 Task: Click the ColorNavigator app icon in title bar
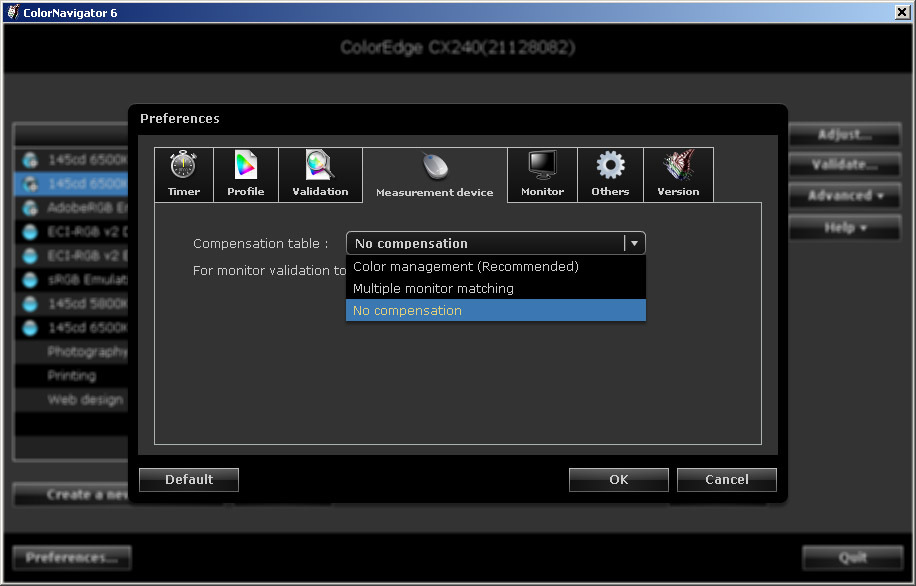pyautogui.click(x=13, y=12)
